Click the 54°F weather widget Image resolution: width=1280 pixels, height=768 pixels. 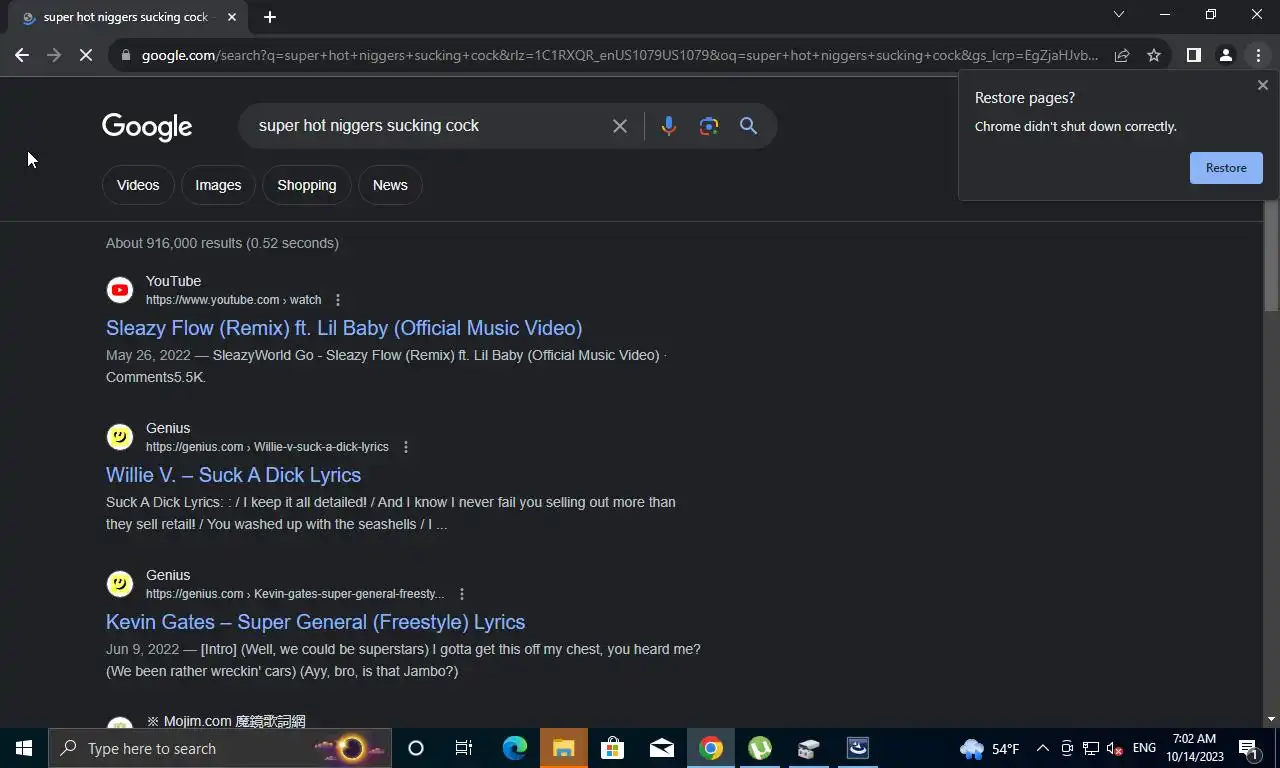tap(989, 748)
